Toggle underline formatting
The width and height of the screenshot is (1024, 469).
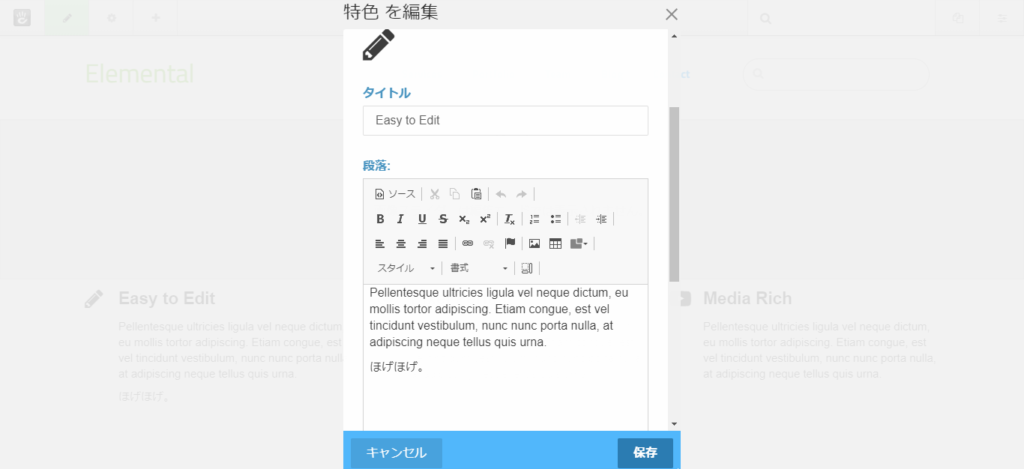(x=422, y=219)
